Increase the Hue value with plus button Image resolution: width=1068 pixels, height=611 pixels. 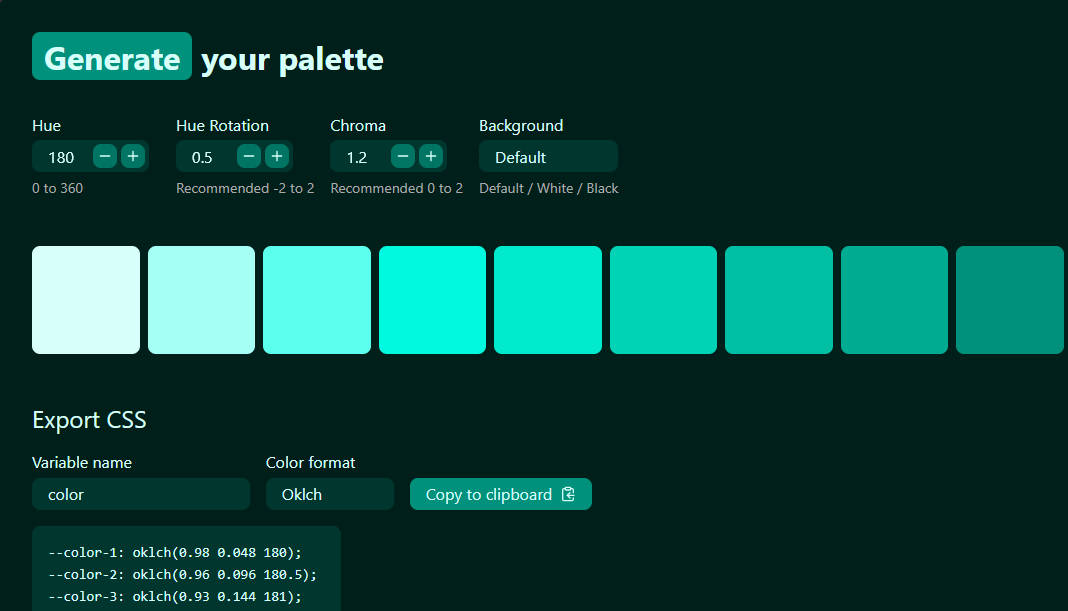coord(133,157)
